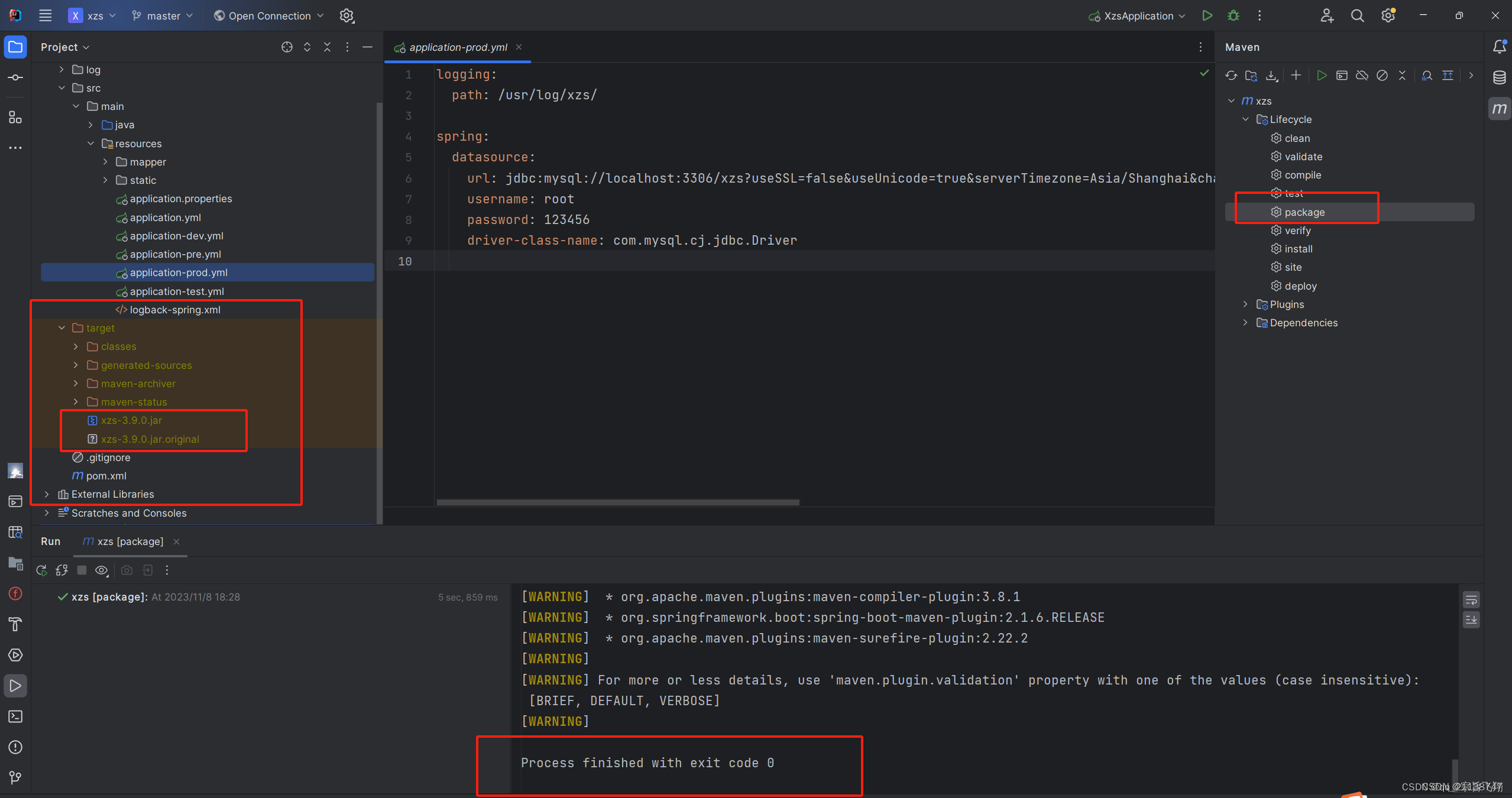Open the Terminal tool window icon

15,716
